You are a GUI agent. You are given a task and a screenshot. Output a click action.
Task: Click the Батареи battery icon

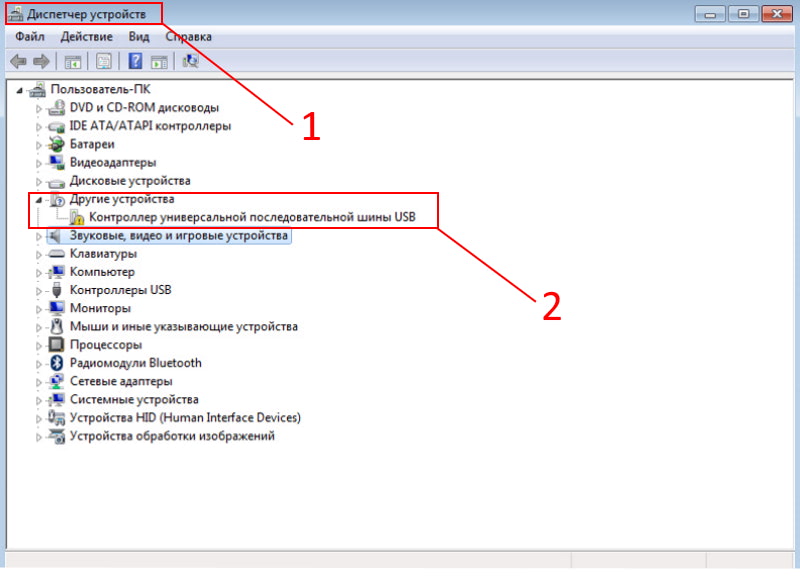(58, 144)
